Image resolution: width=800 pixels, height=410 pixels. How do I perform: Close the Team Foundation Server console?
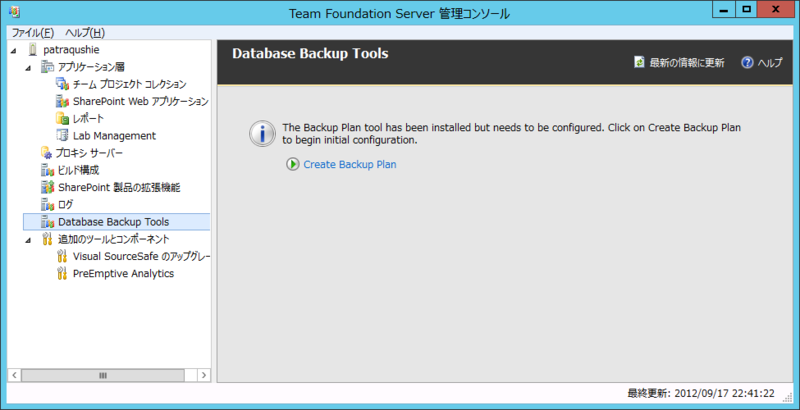776,9
